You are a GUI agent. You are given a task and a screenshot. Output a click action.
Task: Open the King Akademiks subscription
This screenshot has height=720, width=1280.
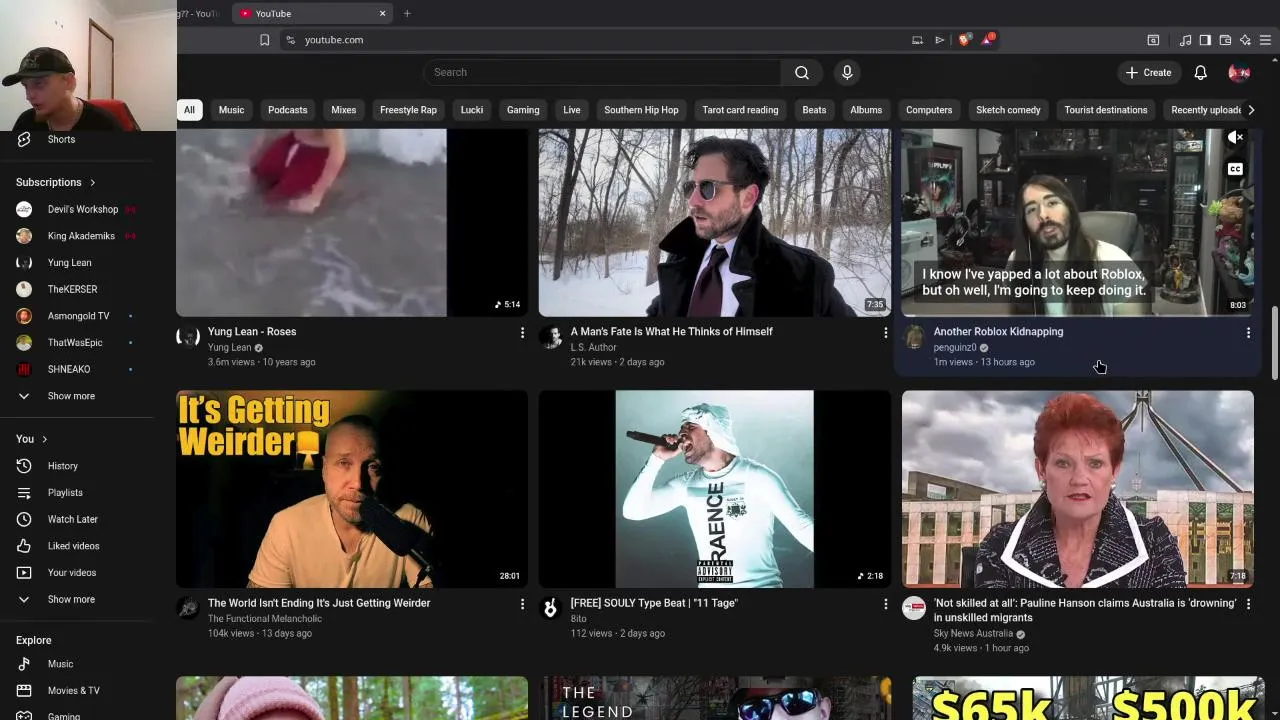click(80, 236)
